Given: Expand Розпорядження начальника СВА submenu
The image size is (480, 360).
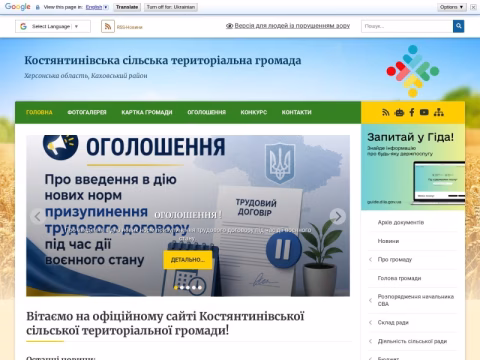Looking at the screenshot, I should tap(370, 300).
